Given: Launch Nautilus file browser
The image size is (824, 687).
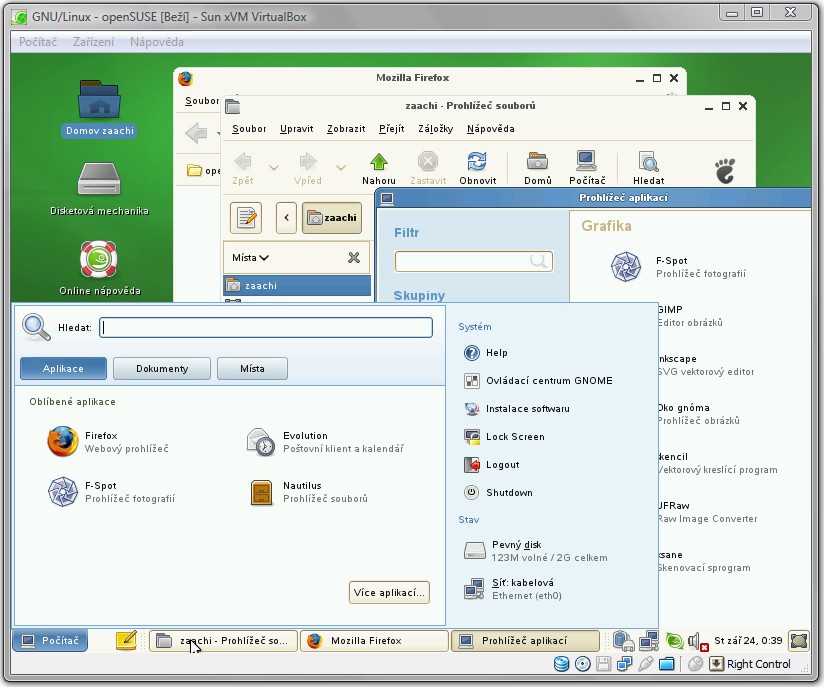Looking at the screenshot, I should click(309, 491).
